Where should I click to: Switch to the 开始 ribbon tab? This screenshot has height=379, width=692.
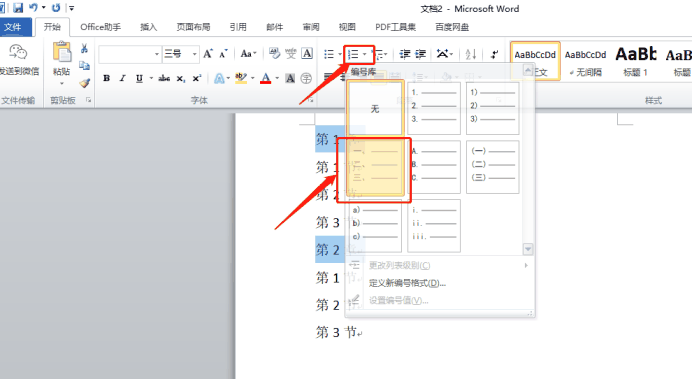pos(52,27)
